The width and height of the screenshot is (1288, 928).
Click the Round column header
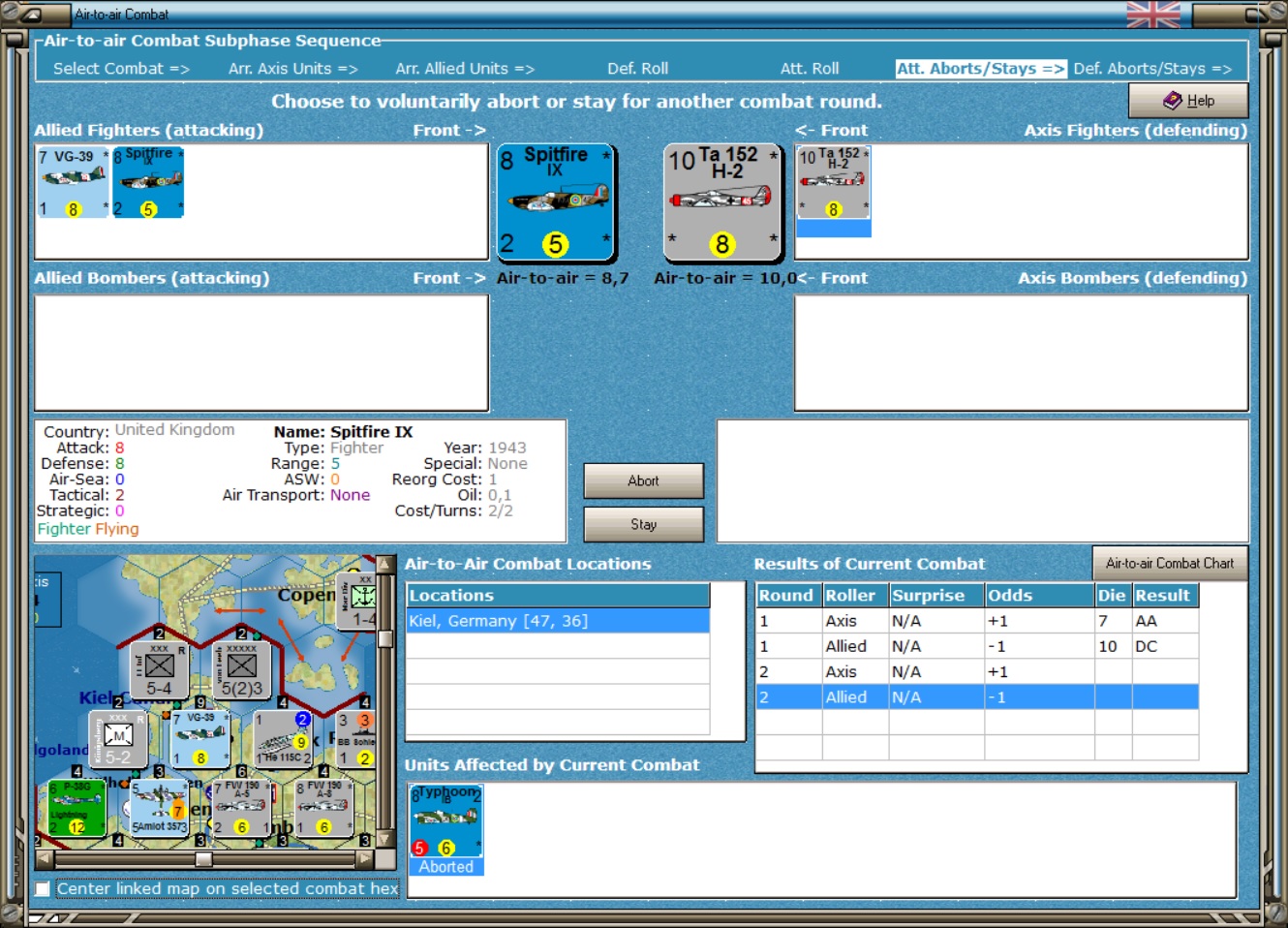[788, 596]
